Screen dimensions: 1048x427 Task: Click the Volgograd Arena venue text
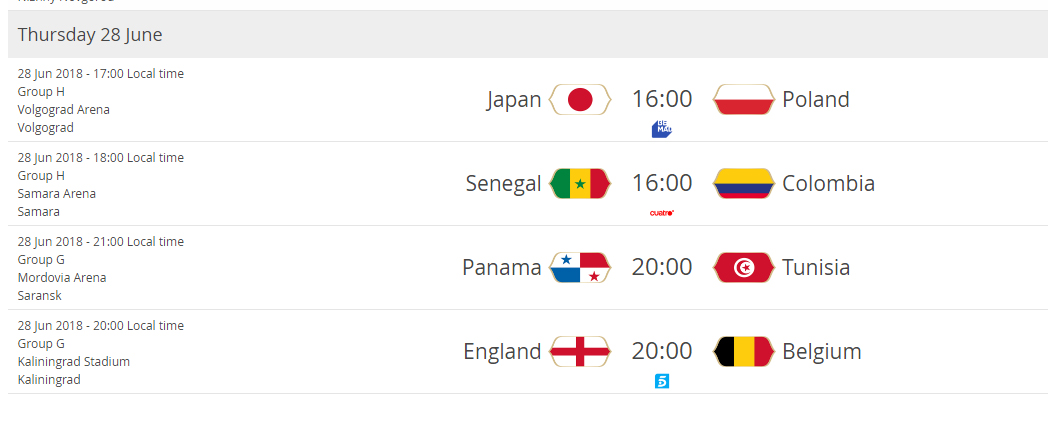(x=63, y=110)
